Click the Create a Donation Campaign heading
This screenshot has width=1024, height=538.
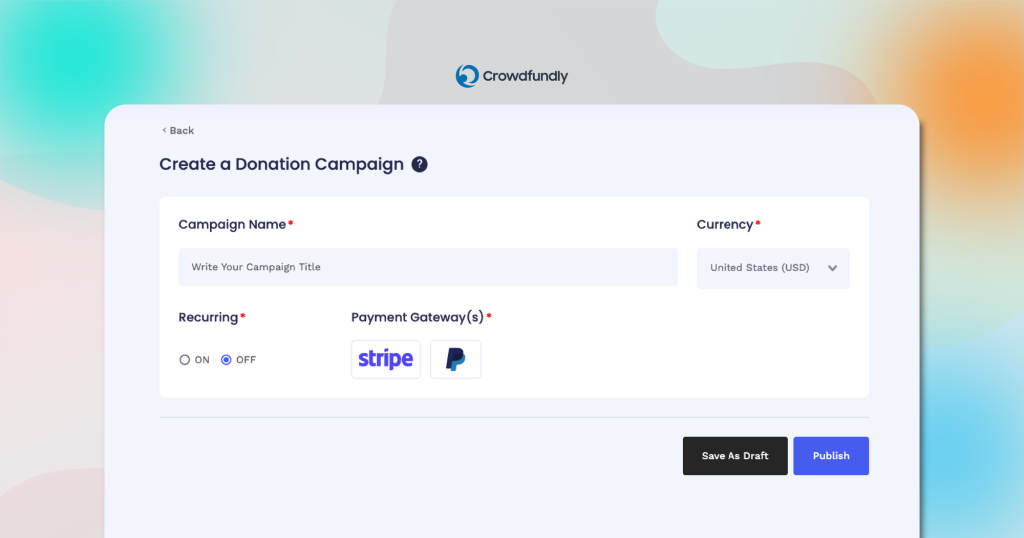pos(281,165)
